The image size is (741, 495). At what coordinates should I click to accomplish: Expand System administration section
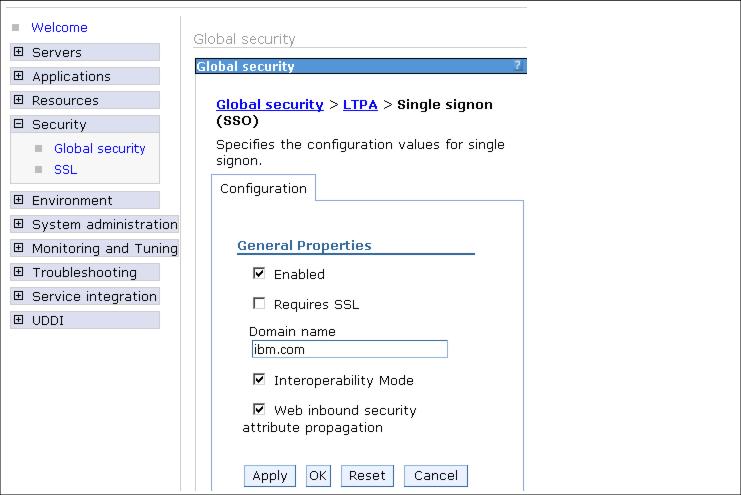18,224
